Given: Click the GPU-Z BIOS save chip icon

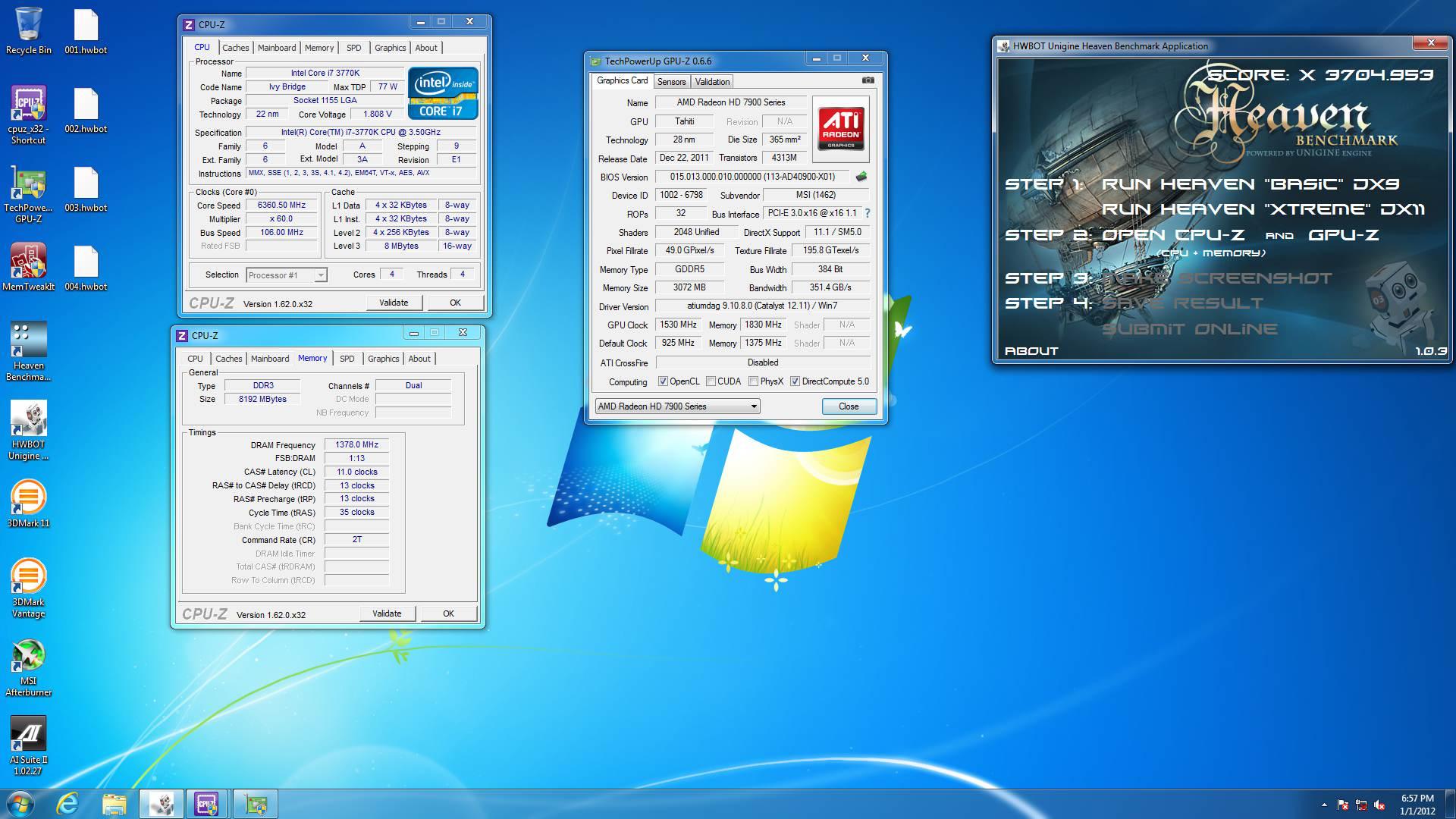Looking at the screenshot, I should click(x=861, y=177).
